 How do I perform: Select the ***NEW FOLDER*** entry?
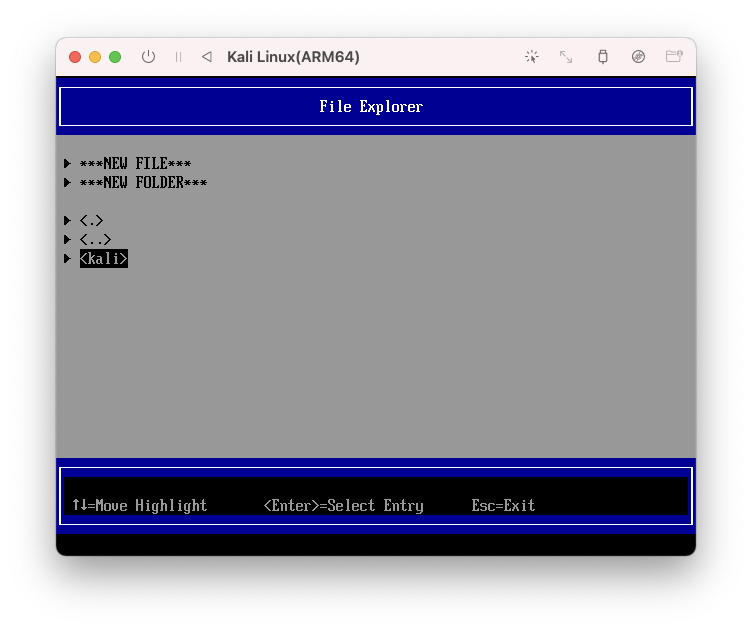(143, 183)
